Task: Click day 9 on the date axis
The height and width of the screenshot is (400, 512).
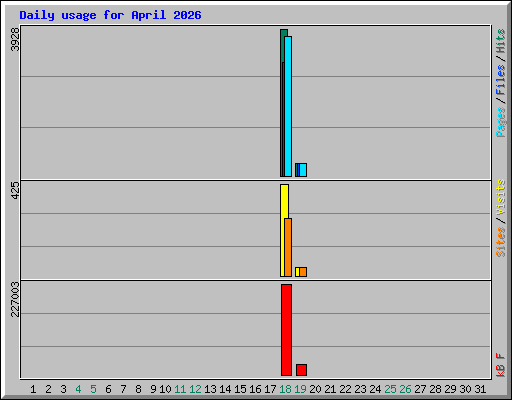Action: pyautogui.click(x=153, y=389)
